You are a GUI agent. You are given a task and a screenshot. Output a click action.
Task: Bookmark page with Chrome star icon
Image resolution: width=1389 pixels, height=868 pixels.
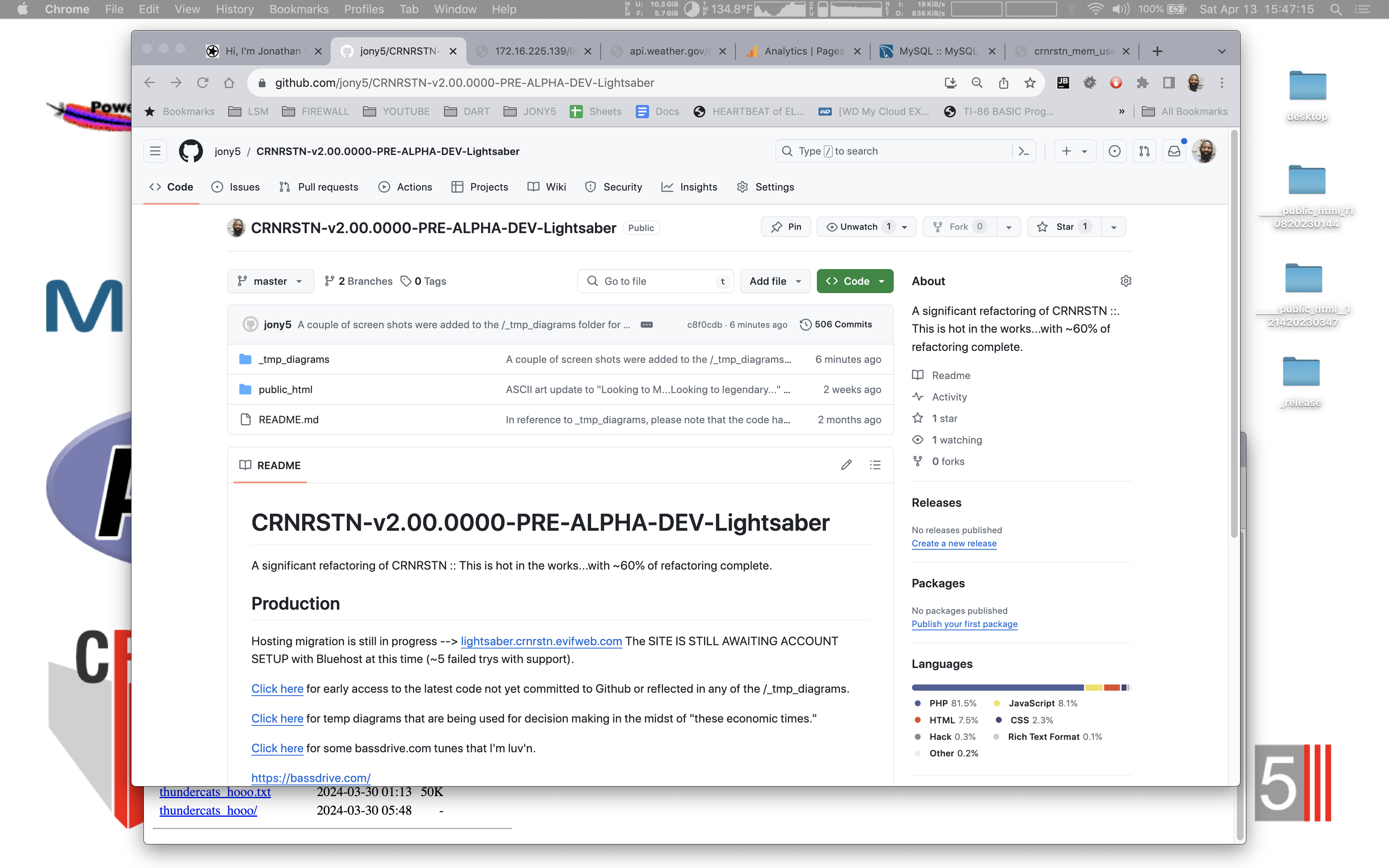tap(1030, 83)
